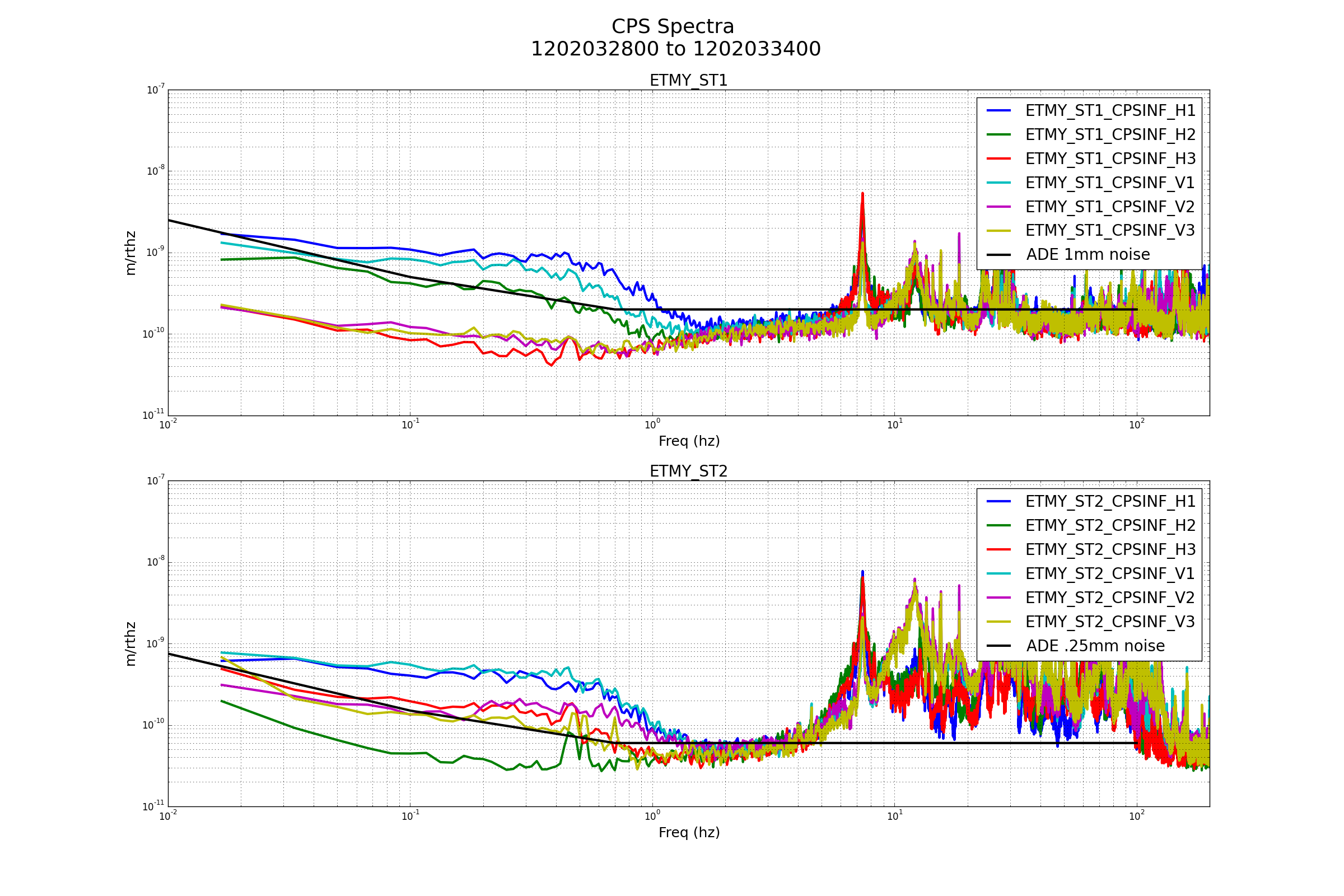Image resolution: width=1344 pixels, height=896 pixels.
Task: Click the ETMY_ST1_CPSINF_H2 legend label
Action: click(1110, 135)
